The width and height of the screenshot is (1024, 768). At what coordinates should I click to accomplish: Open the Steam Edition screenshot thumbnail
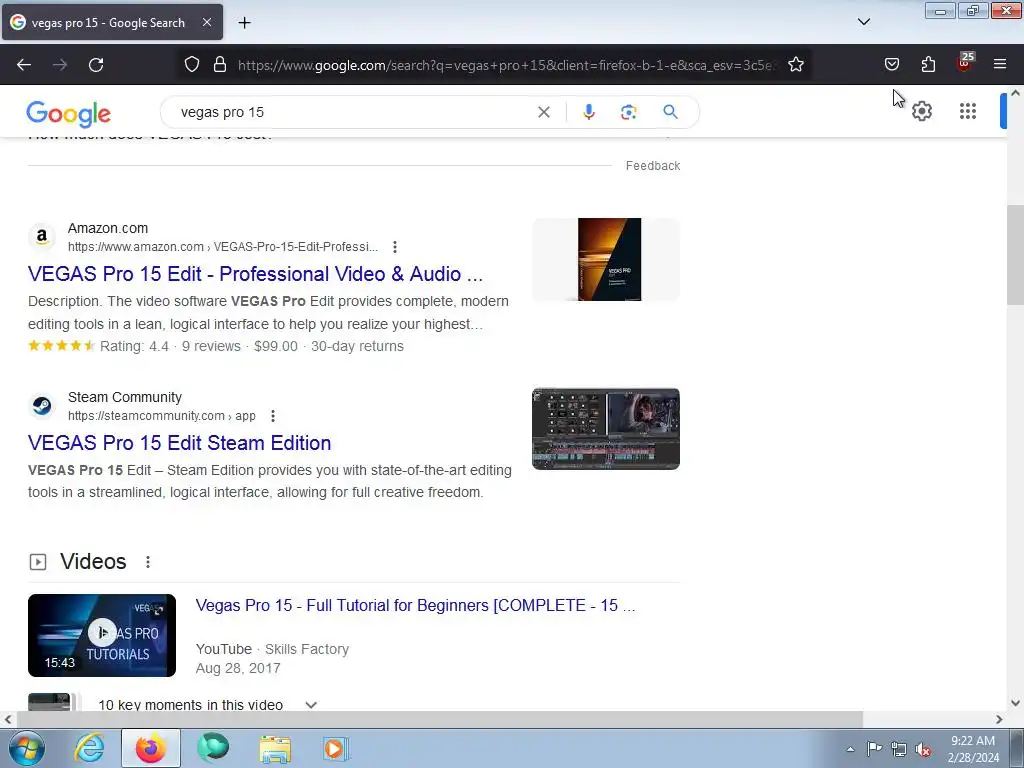(606, 429)
